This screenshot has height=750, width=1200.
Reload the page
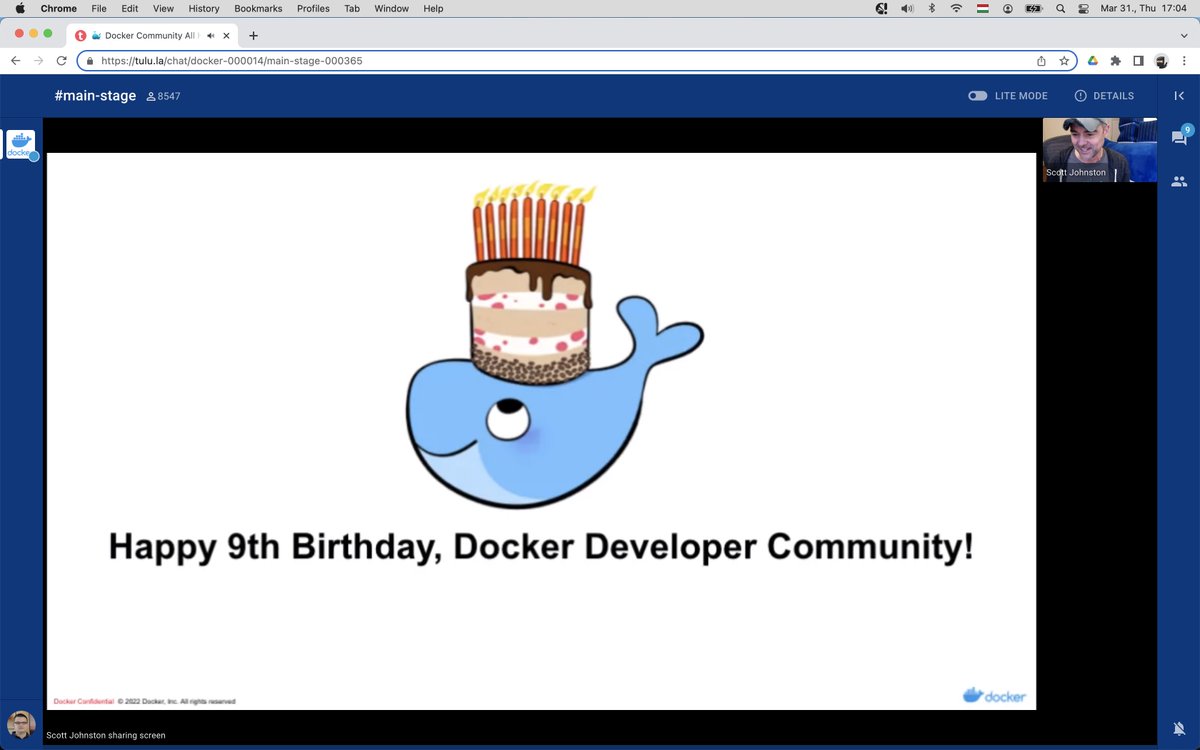(x=61, y=60)
